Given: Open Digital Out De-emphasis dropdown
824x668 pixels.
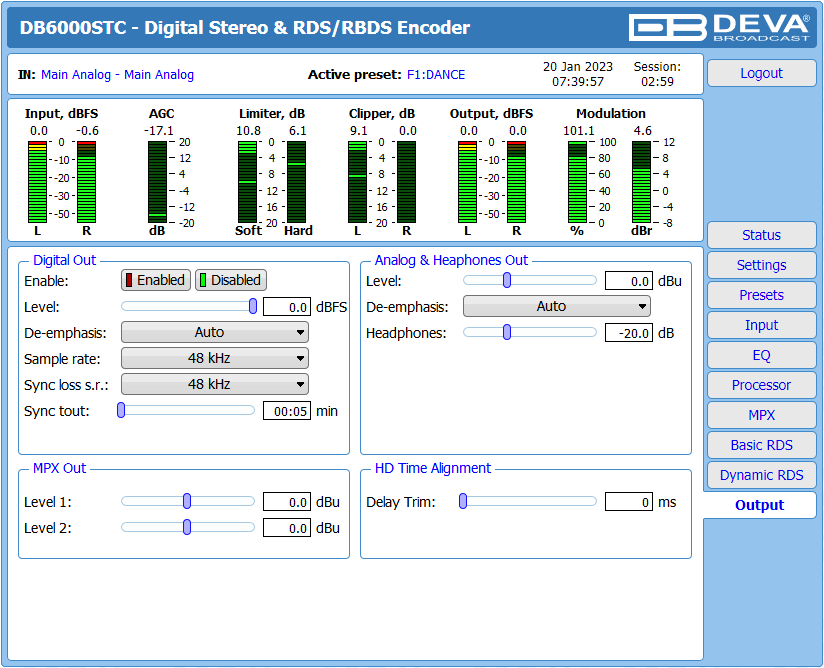Looking at the screenshot, I should [214, 332].
